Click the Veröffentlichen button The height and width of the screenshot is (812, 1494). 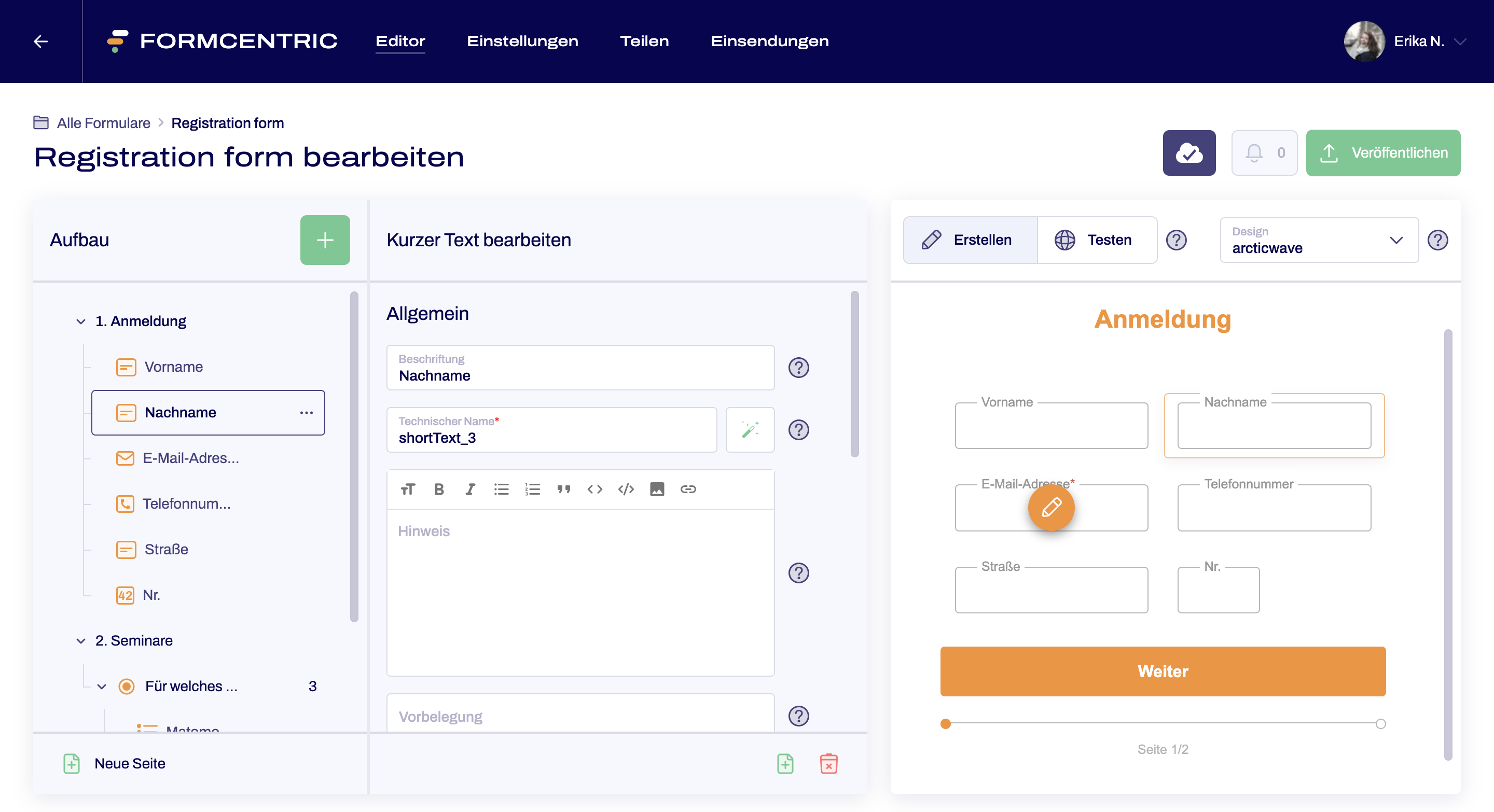click(1382, 153)
